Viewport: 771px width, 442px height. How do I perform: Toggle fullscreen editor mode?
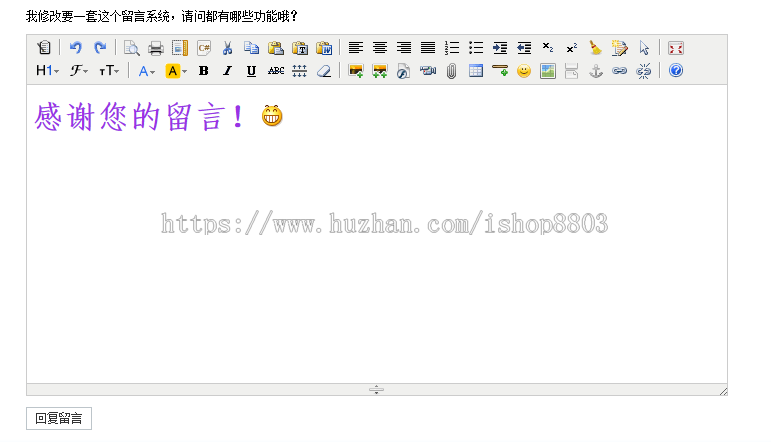coord(676,48)
